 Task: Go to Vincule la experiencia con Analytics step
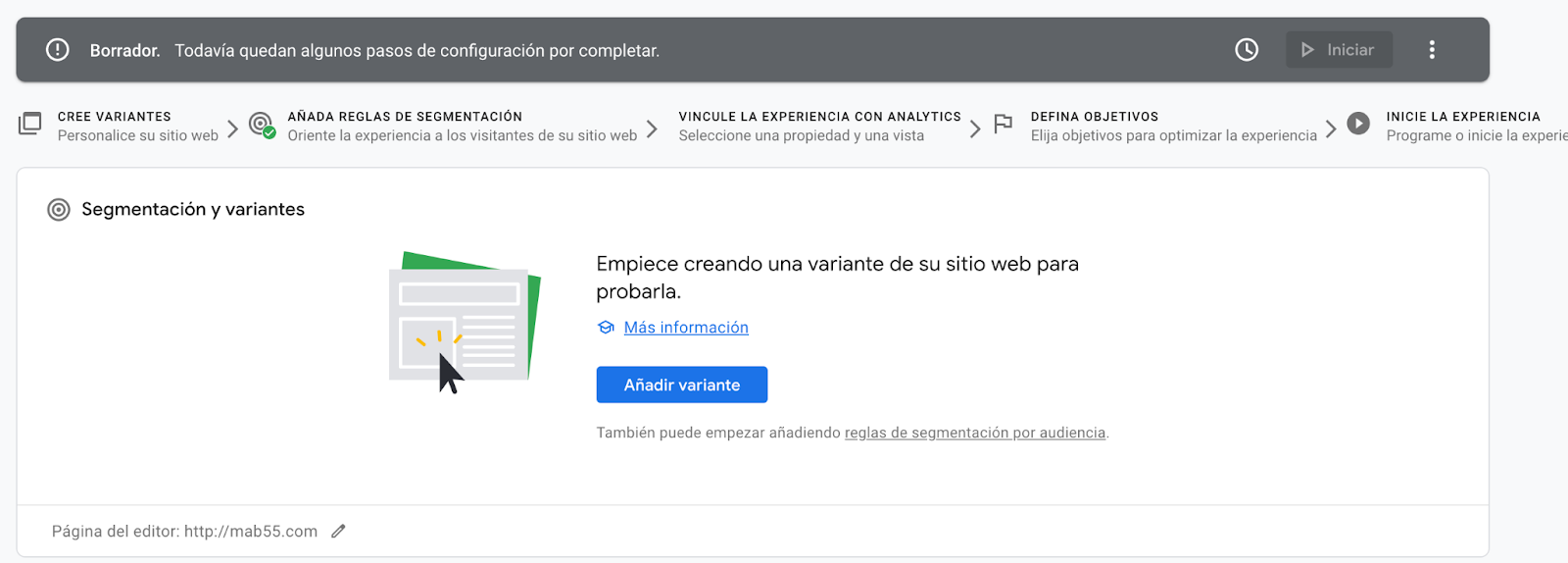[818, 126]
